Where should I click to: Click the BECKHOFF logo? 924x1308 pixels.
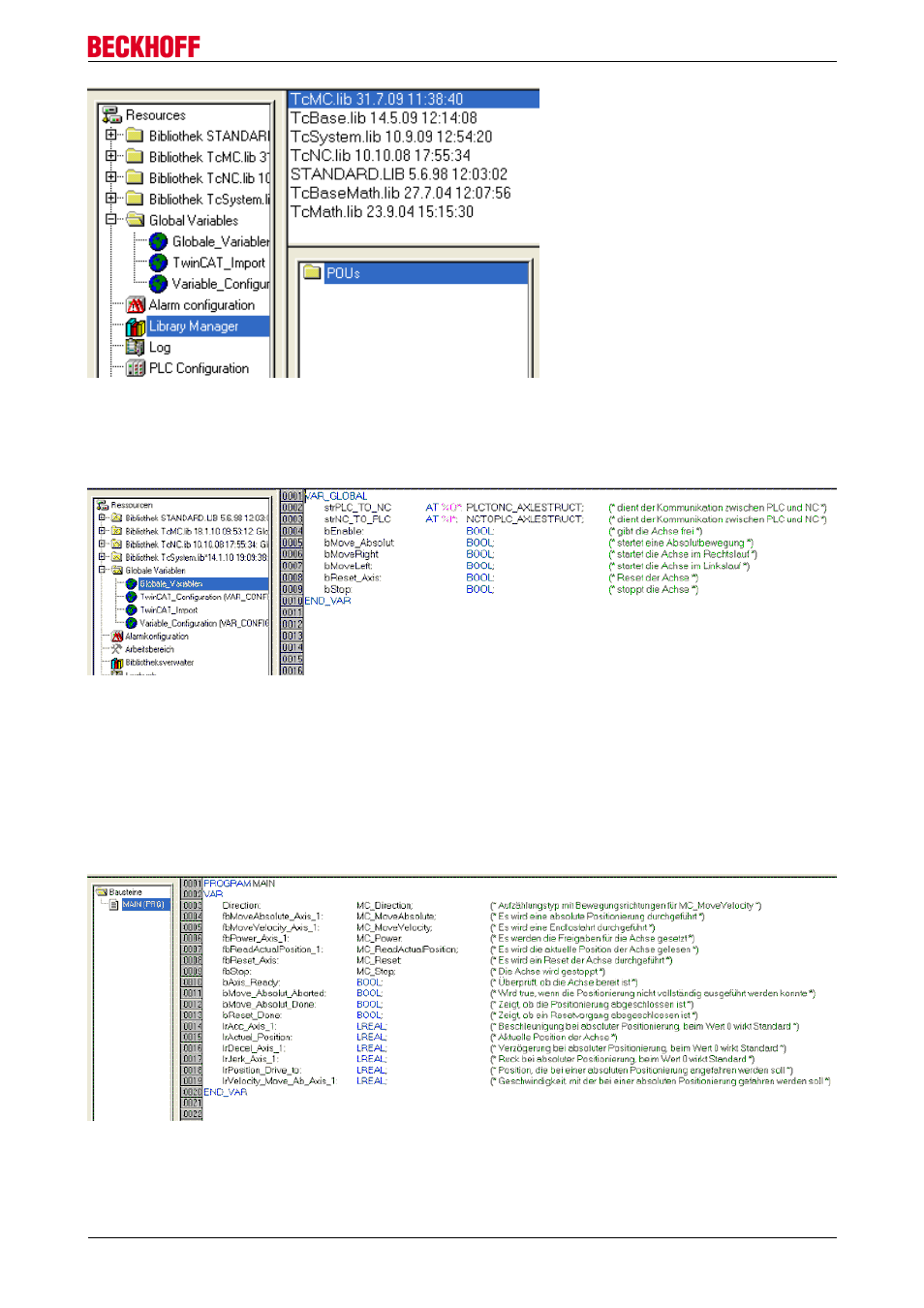coord(143,47)
